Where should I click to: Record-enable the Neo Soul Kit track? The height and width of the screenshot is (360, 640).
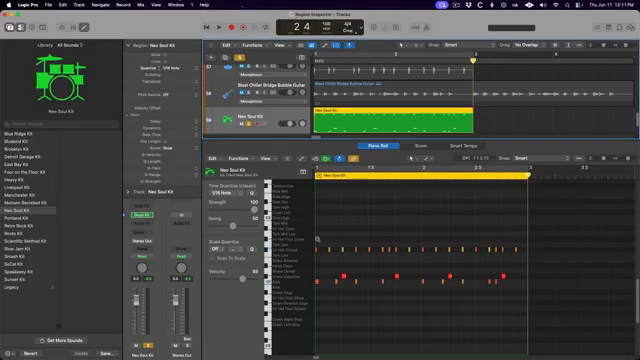click(x=257, y=124)
